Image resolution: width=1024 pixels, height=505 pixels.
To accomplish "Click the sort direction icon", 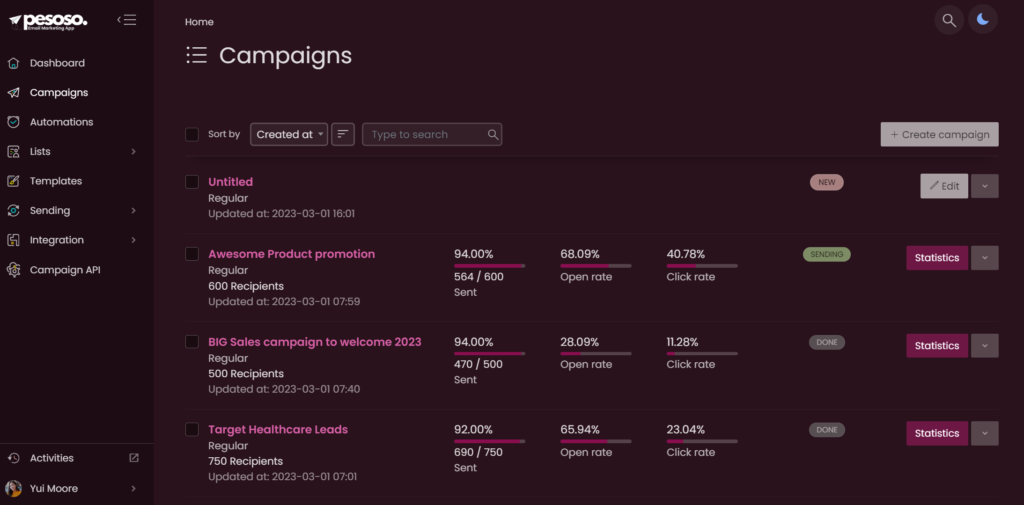I will click(343, 134).
